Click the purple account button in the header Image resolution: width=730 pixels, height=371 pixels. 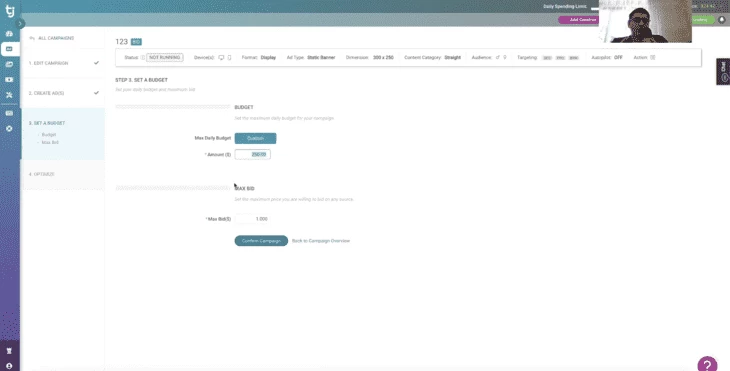pos(579,20)
